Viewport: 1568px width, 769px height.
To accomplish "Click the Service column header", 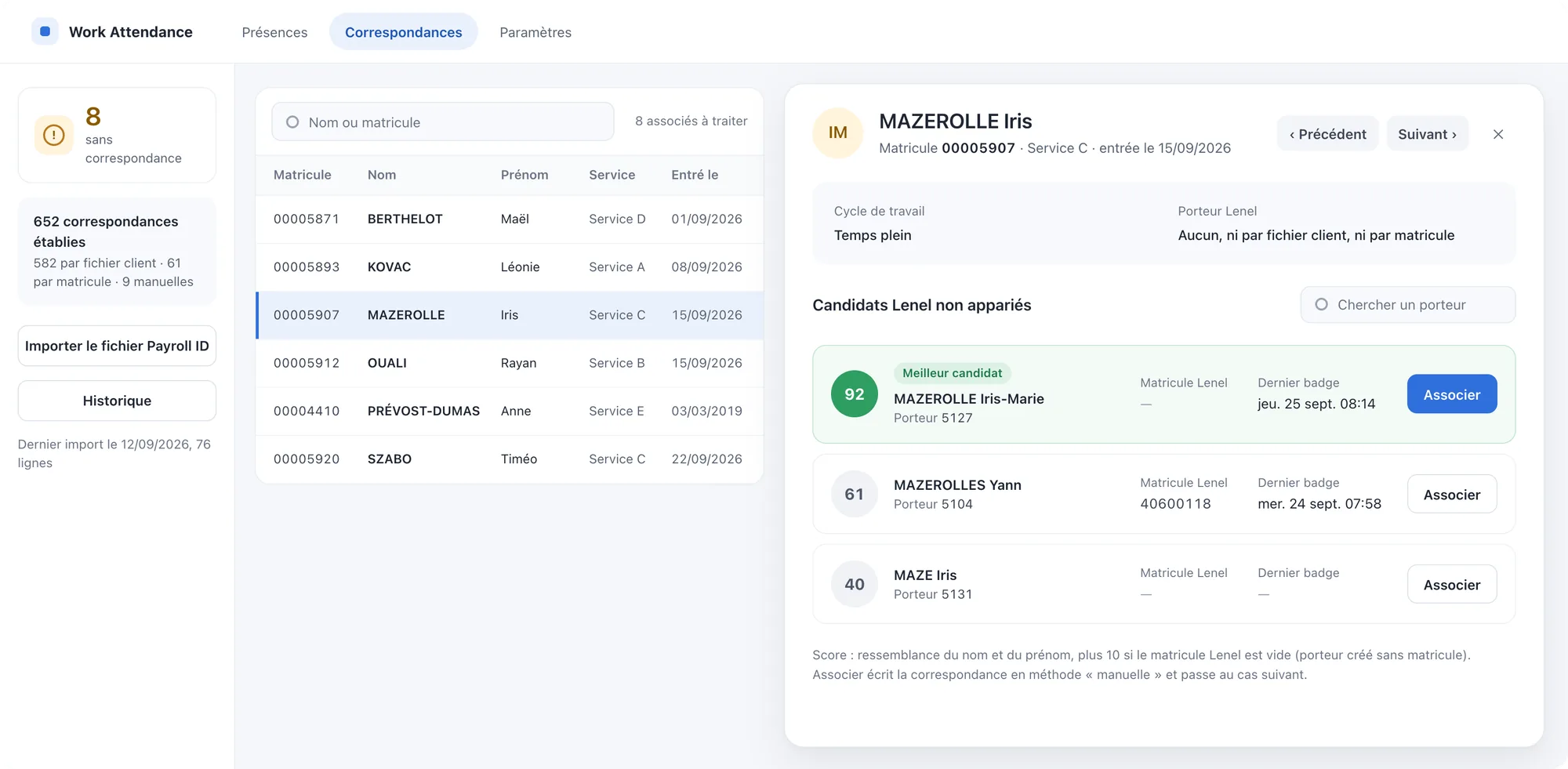I will pos(612,175).
